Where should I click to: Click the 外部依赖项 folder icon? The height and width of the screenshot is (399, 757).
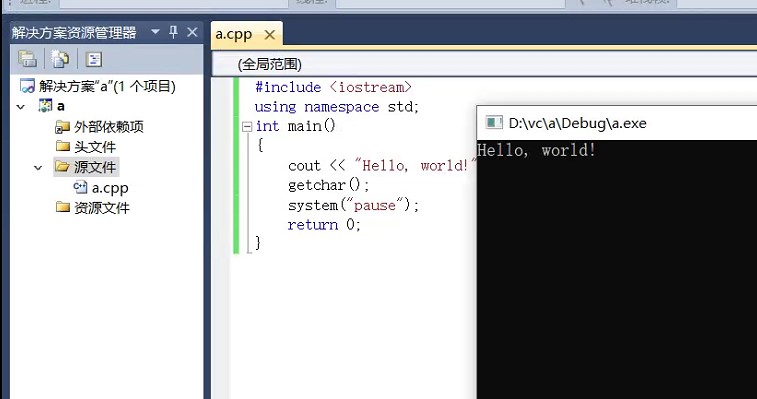click(x=62, y=127)
